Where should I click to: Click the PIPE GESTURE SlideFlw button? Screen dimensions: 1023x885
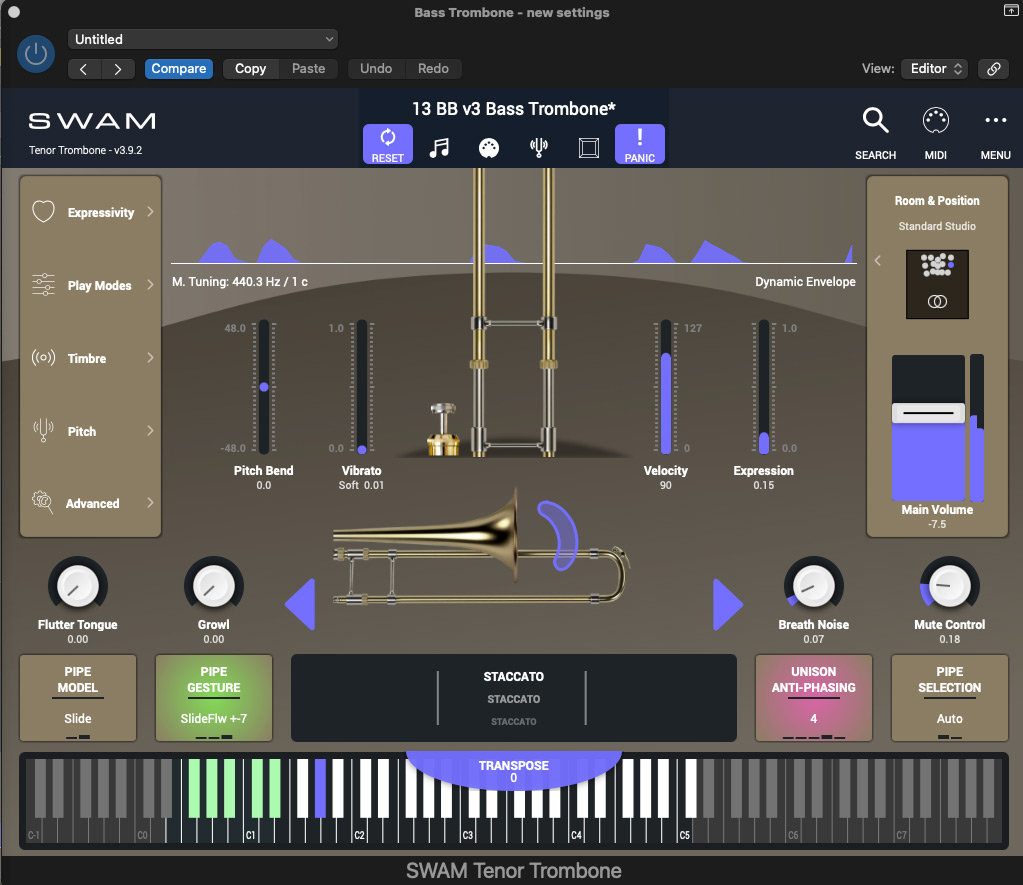pos(214,698)
